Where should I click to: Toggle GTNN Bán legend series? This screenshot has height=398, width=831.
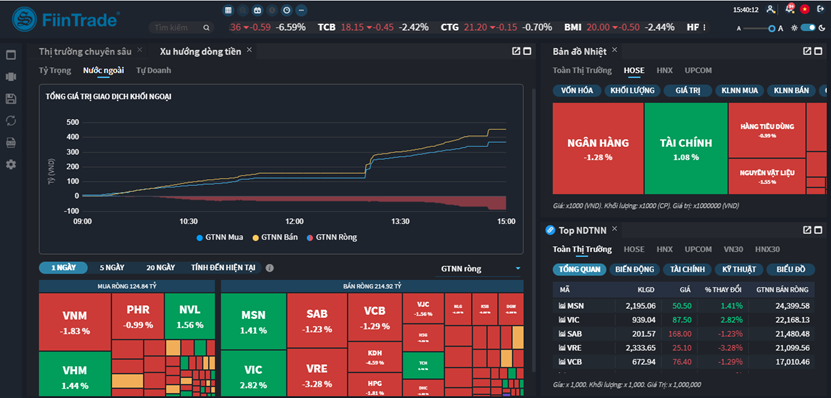tap(276, 237)
